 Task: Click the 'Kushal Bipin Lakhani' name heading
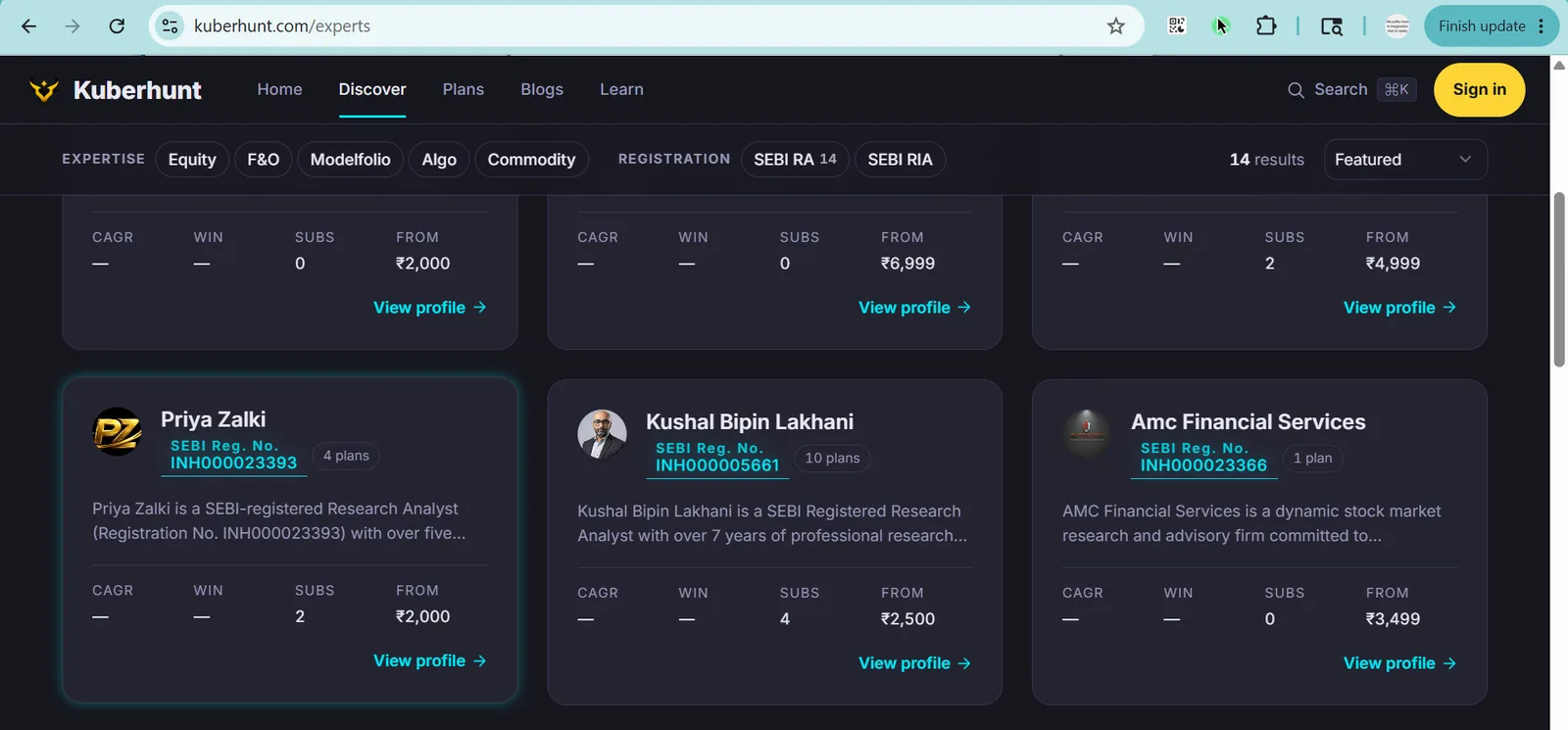[x=750, y=421]
